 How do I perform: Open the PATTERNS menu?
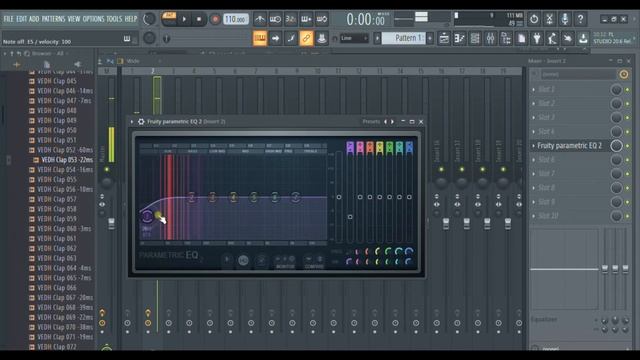point(53,19)
